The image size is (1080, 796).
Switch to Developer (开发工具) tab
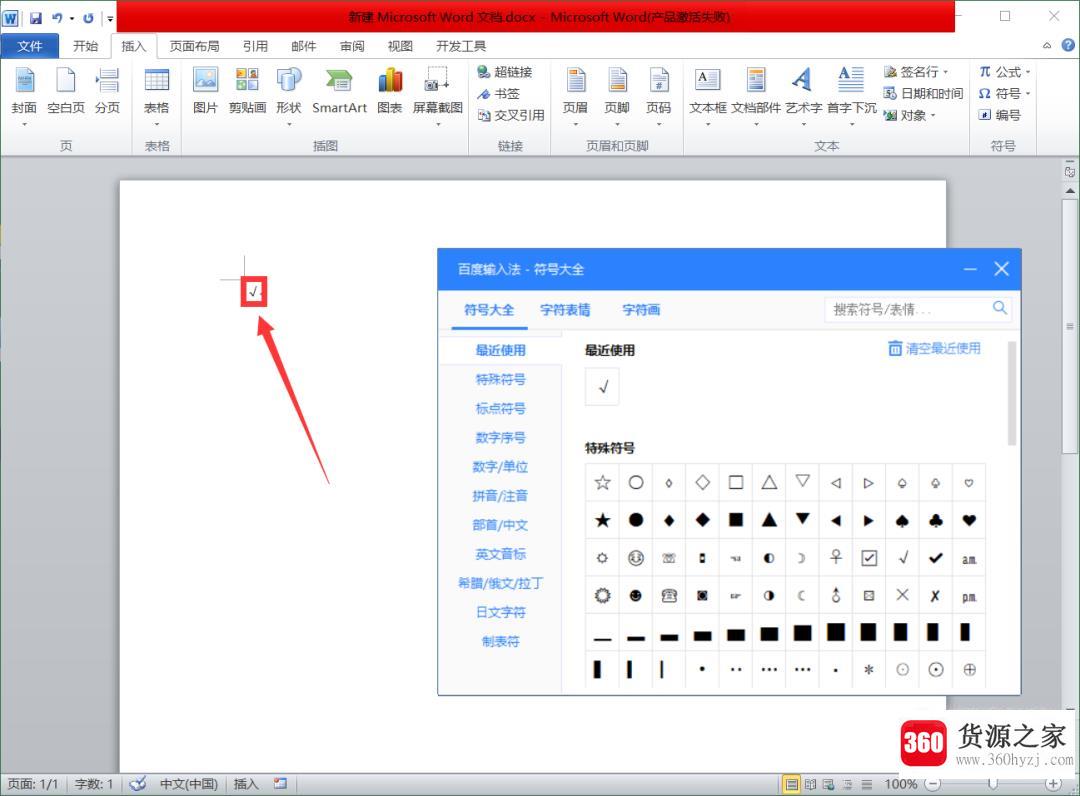461,45
